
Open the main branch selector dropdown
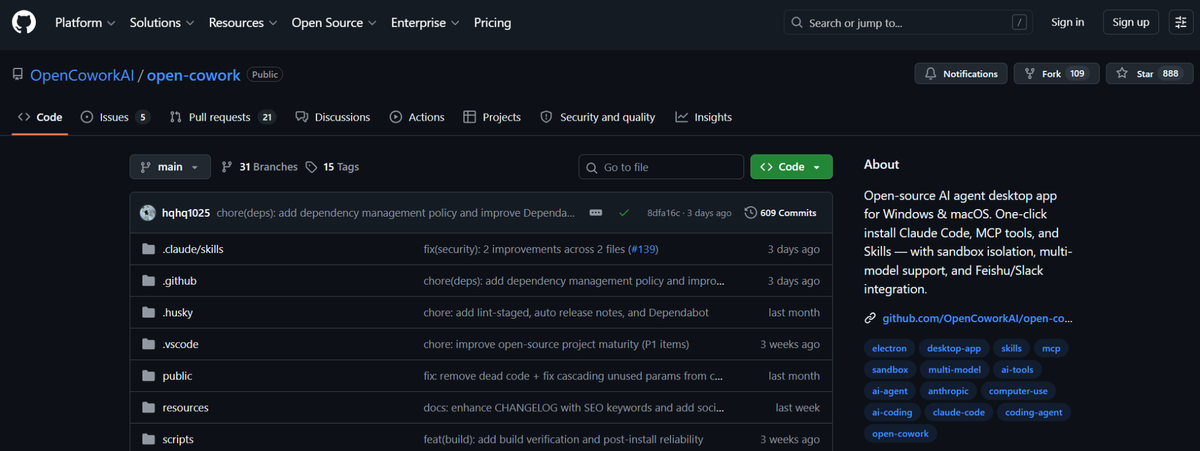[x=170, y=167]
